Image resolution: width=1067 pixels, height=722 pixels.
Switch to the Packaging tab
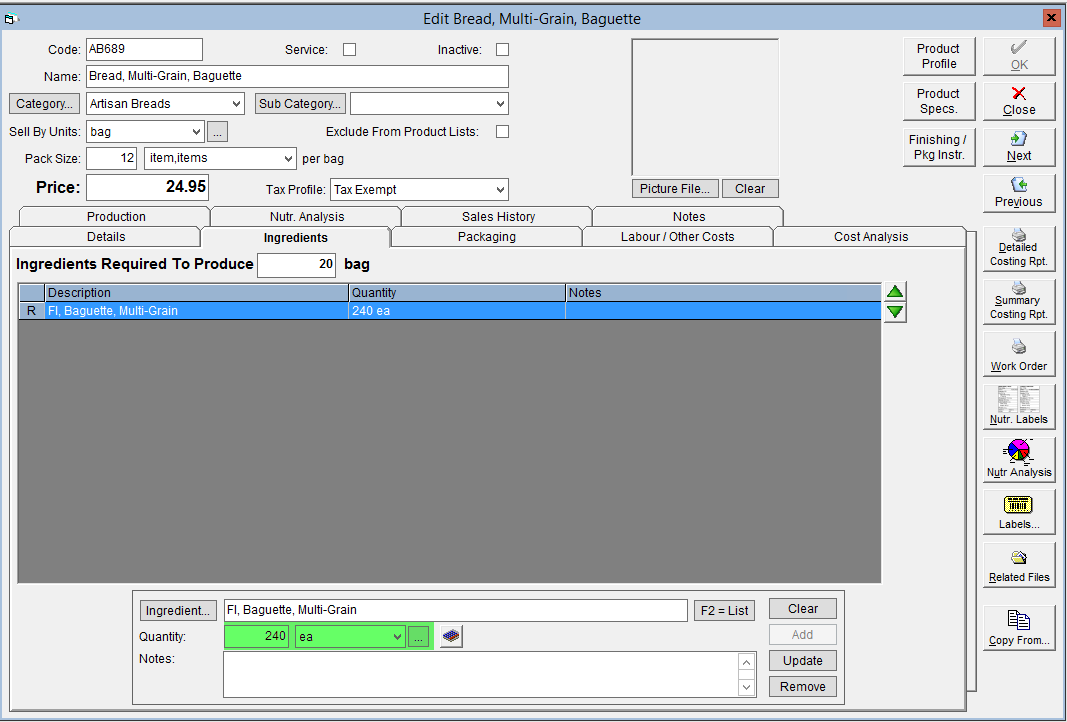click(487, 237)
